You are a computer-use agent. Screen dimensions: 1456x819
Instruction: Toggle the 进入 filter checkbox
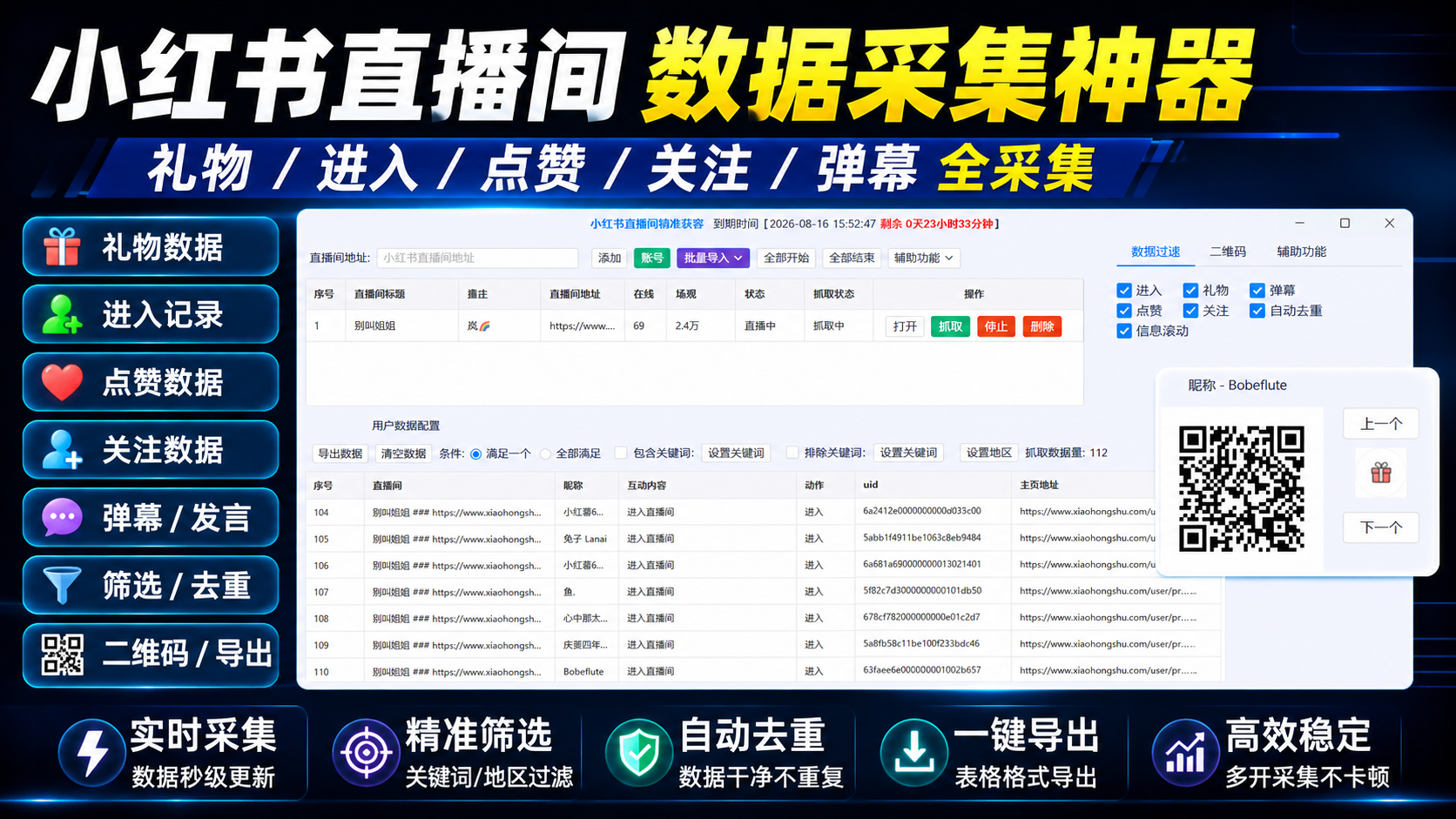tap(1124, 291)
